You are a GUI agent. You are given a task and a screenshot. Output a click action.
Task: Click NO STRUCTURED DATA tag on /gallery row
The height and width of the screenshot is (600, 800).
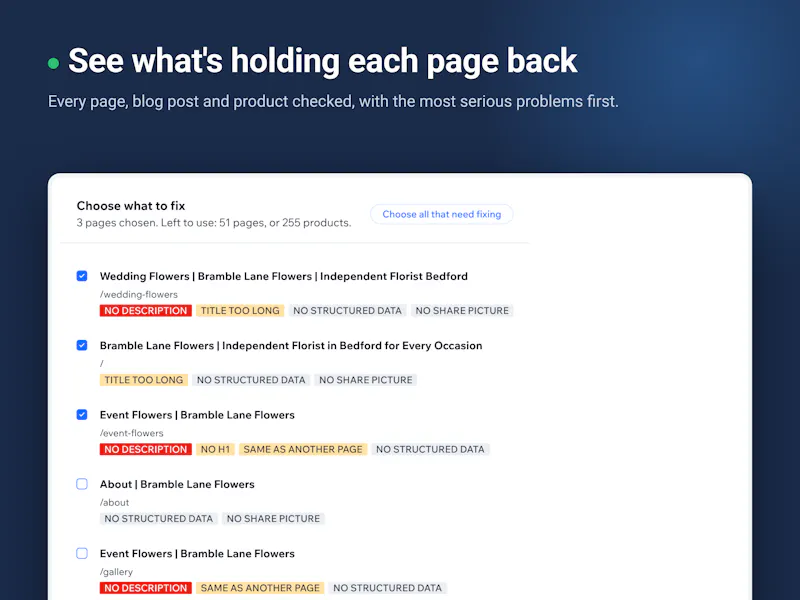[387, 588]
